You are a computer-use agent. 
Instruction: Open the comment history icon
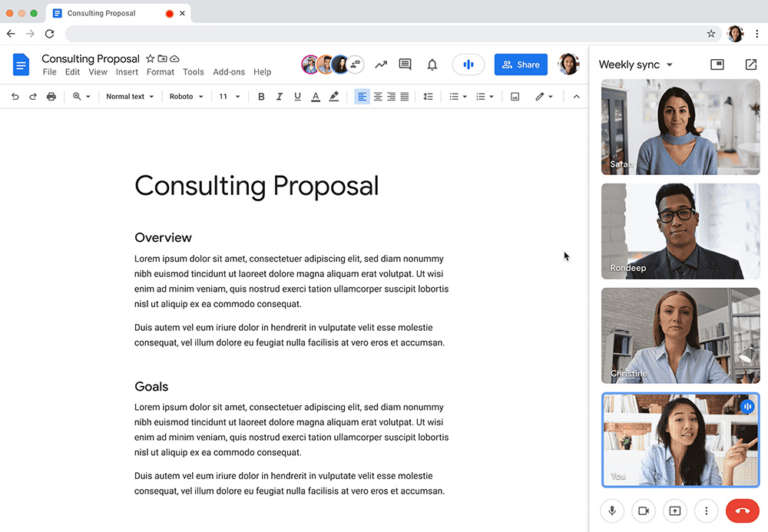tap(405, 65)
